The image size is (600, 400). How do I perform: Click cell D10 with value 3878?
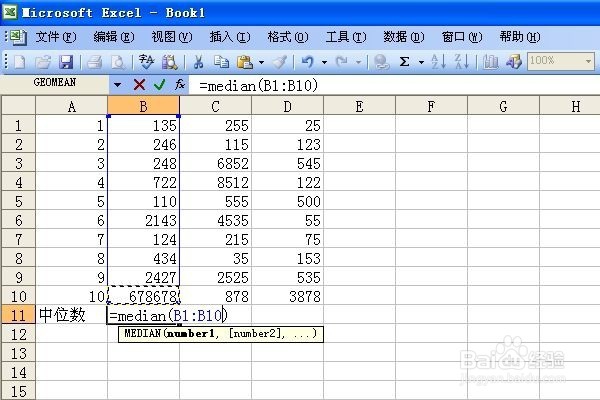[287, 296]
